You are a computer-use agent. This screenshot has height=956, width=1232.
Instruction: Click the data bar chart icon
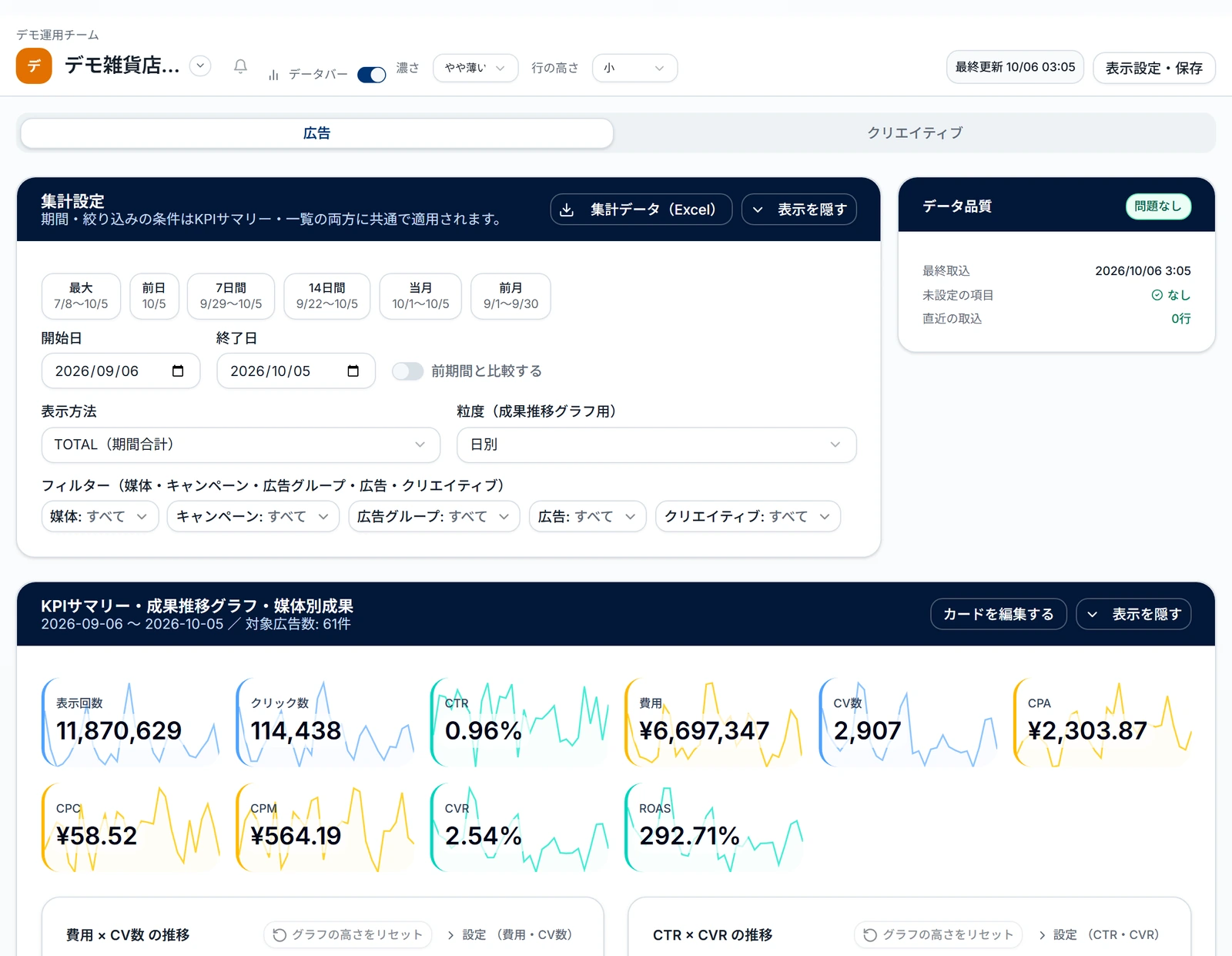pyautogui.click(x=273, y=75)
